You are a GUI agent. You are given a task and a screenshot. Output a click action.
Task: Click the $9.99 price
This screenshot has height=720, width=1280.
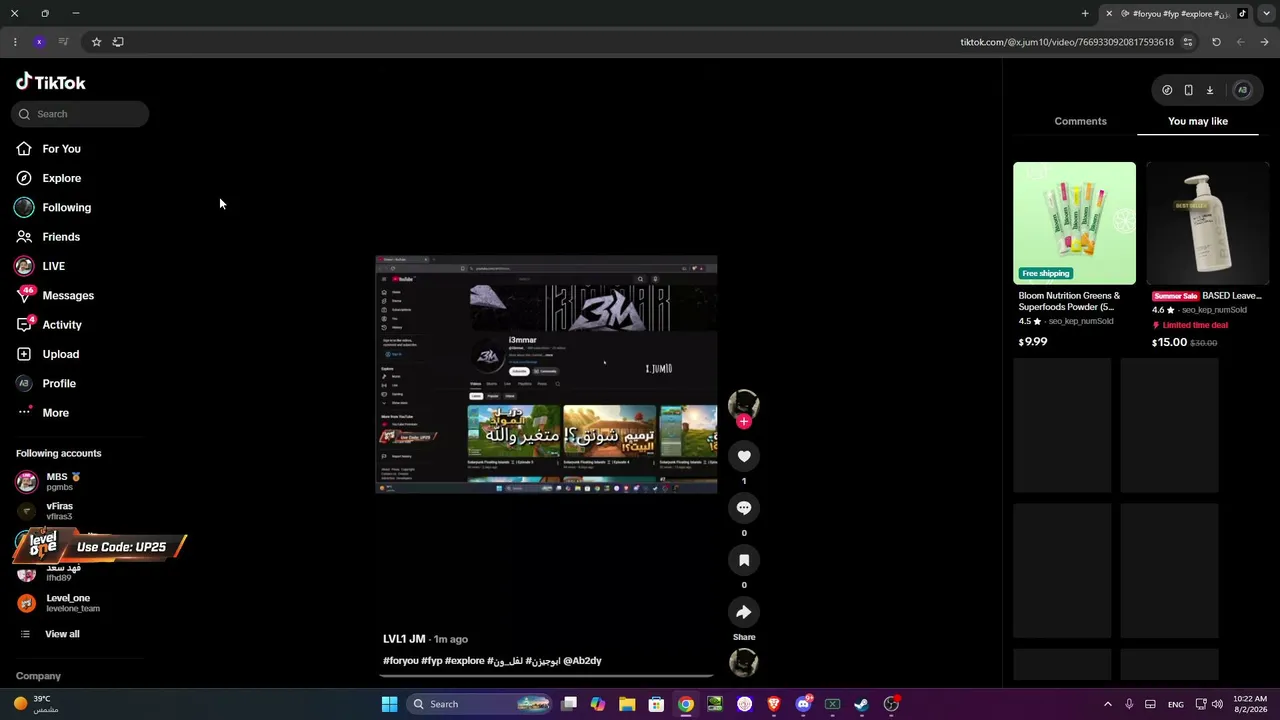(x=1033, y=342)
